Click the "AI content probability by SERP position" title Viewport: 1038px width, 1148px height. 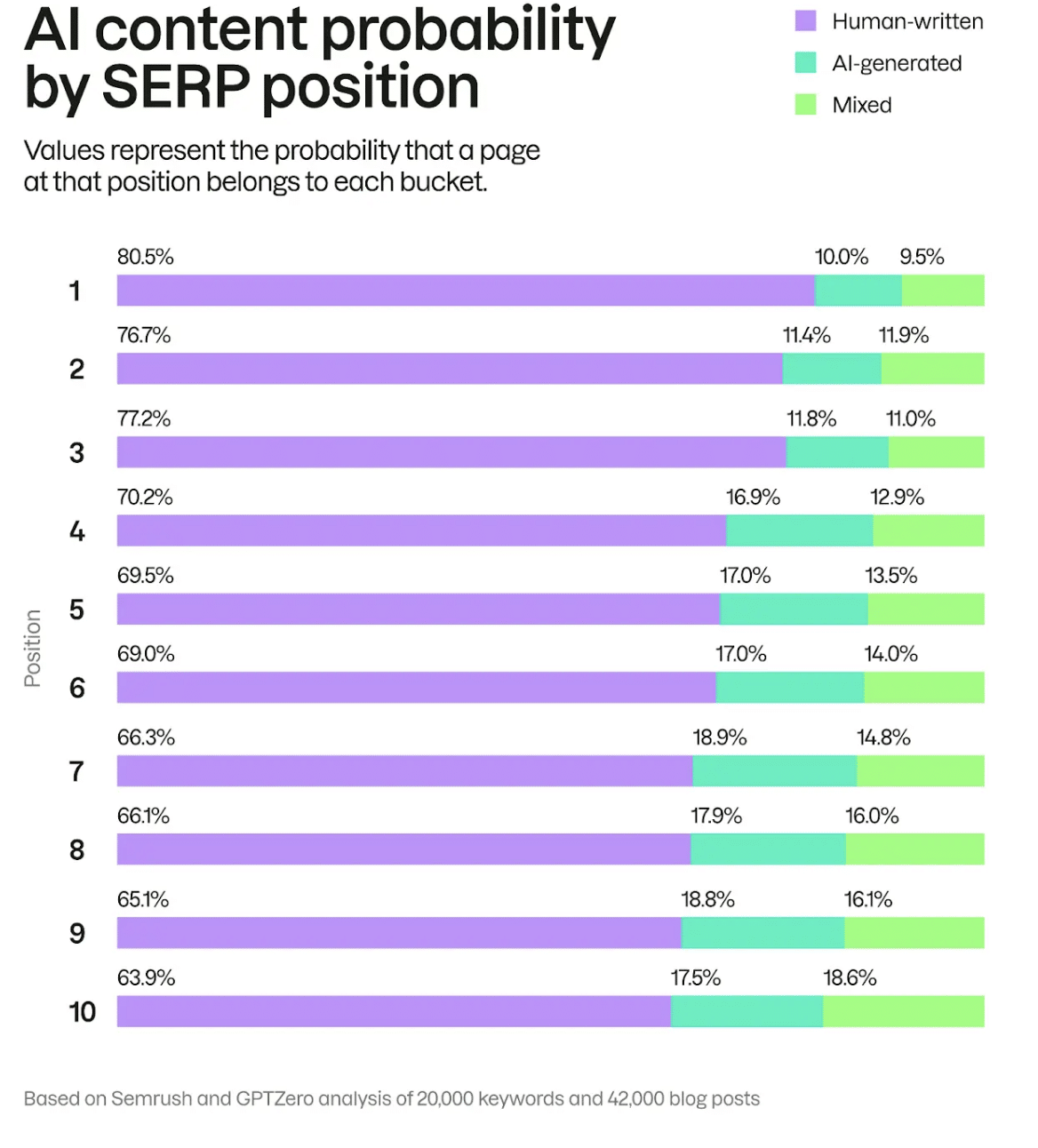318,58
